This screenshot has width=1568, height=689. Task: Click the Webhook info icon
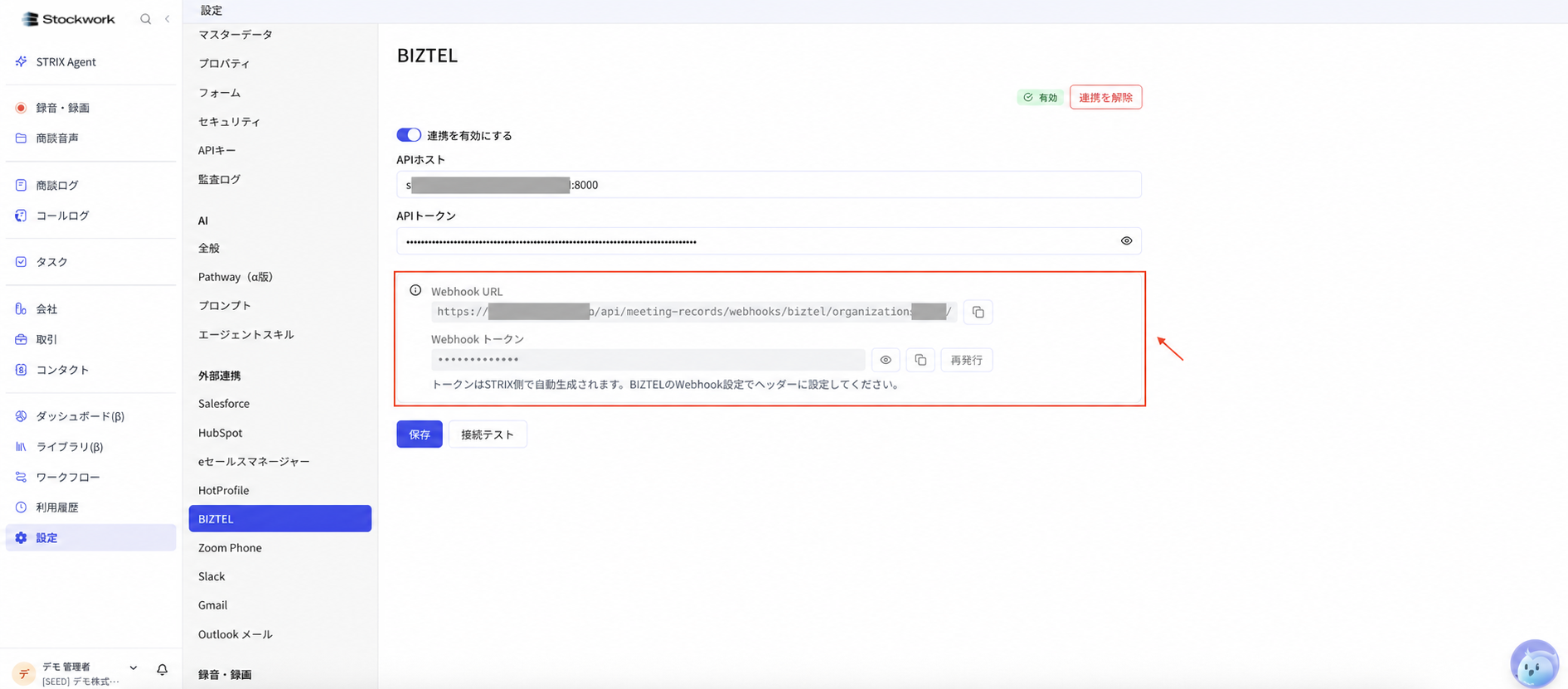click(415, 290)
